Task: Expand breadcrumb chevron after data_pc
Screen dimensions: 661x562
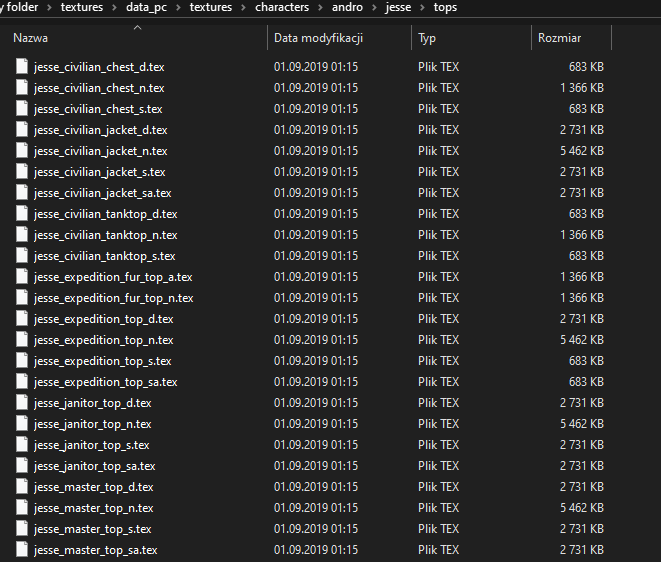Action: (178, 8)
